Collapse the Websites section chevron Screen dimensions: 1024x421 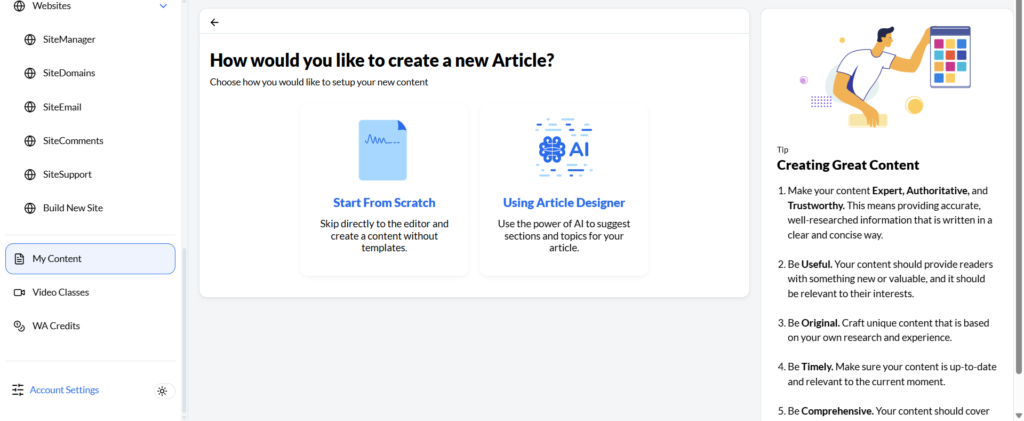pos(163,6)
